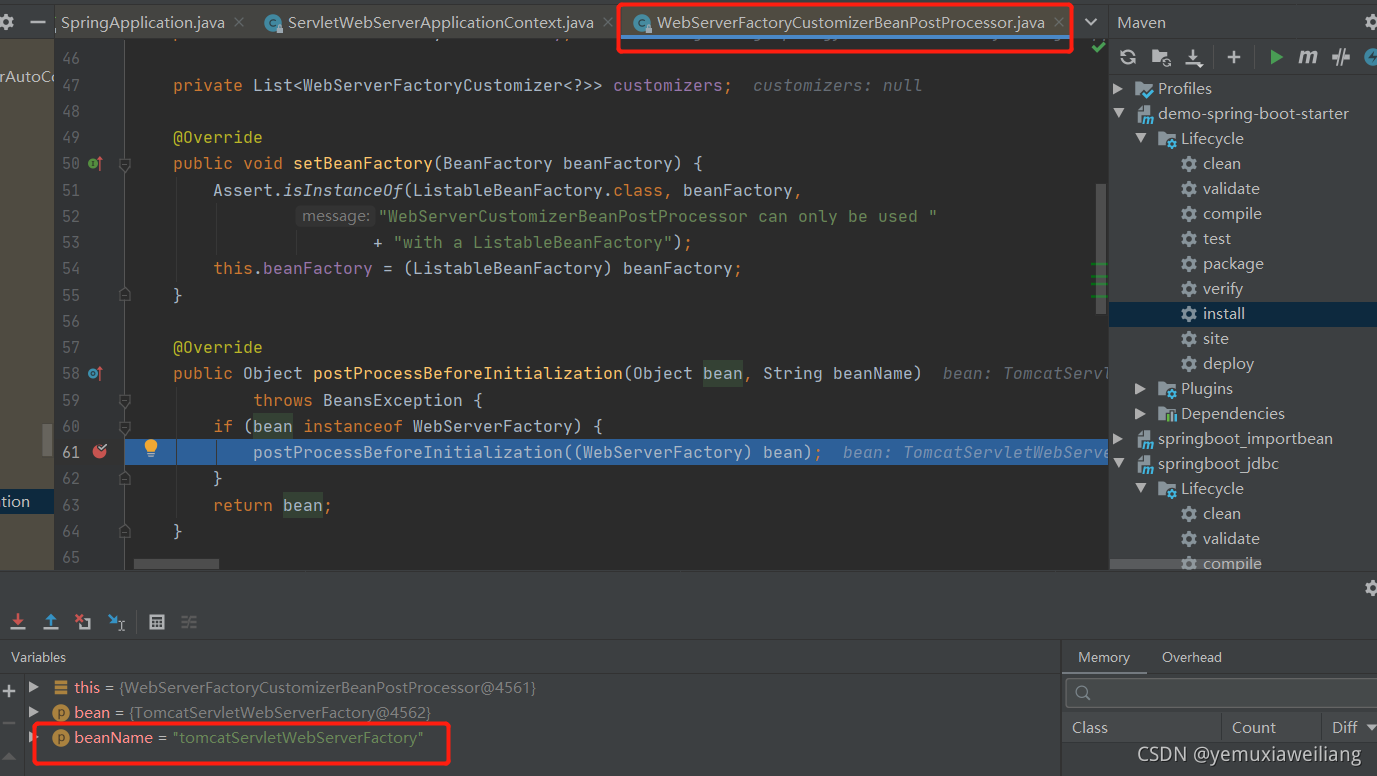Click implements gutter icon at line 58
This screenshot has height=776, width=1377.
click(x=96, y=373)
